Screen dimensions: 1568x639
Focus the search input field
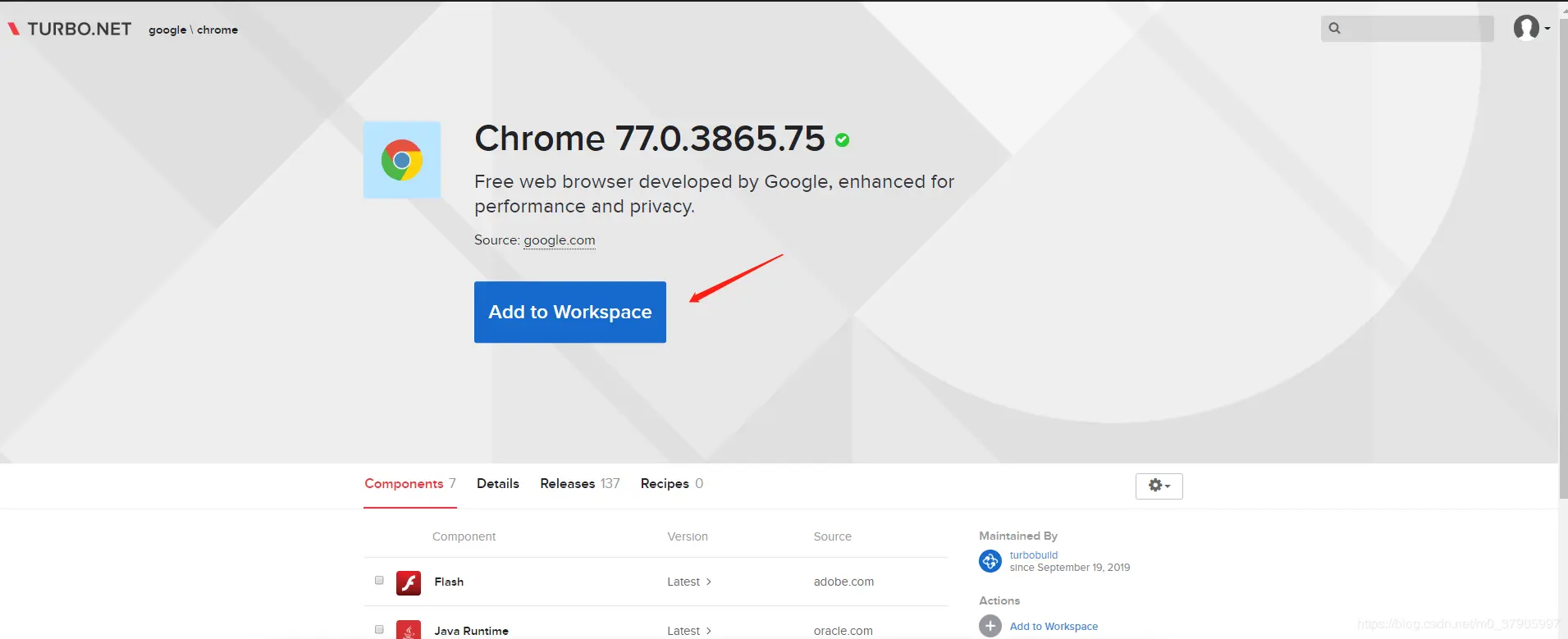point(1407,29)
